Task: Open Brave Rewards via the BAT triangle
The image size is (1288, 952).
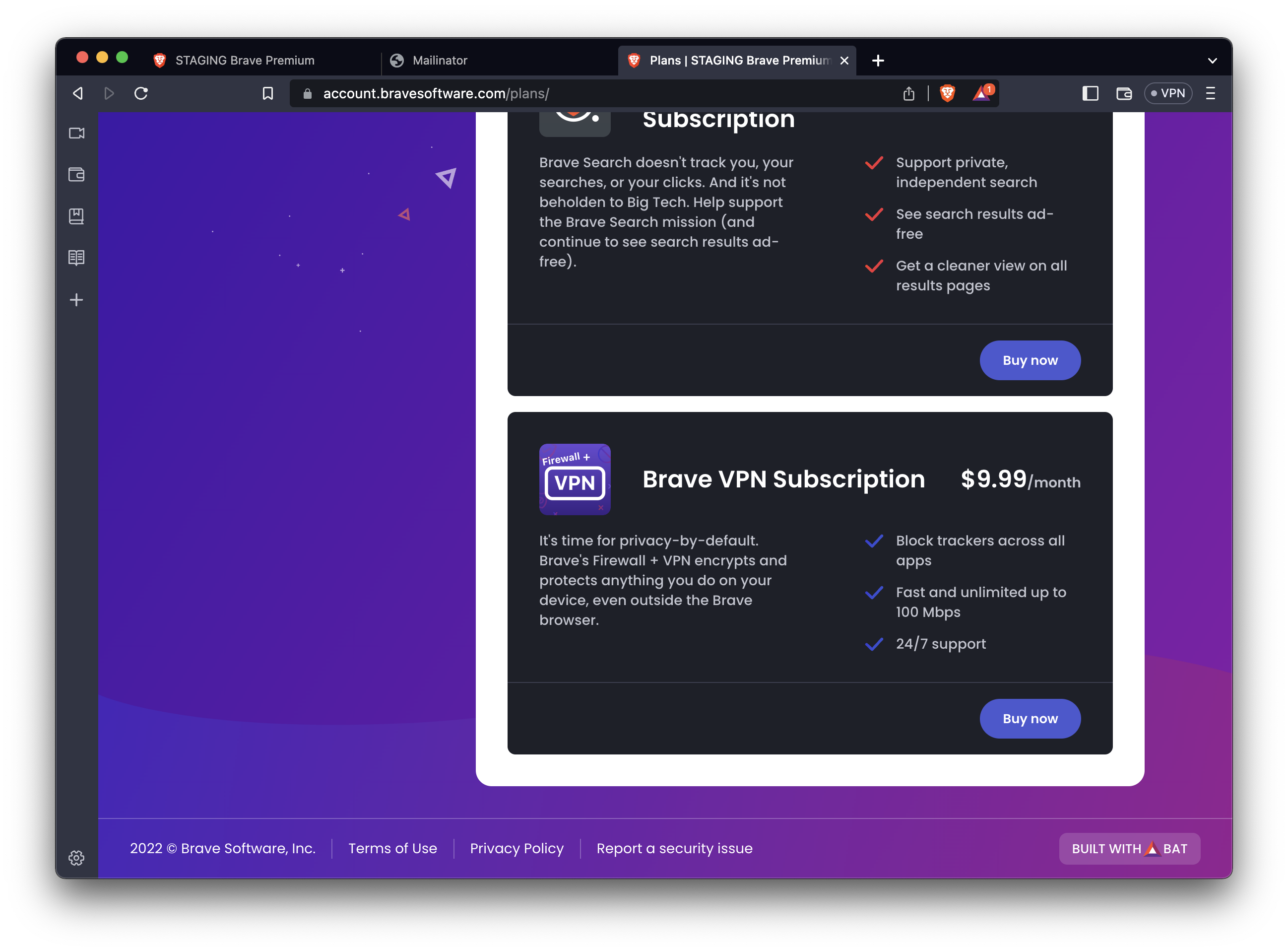Action: 981,93
